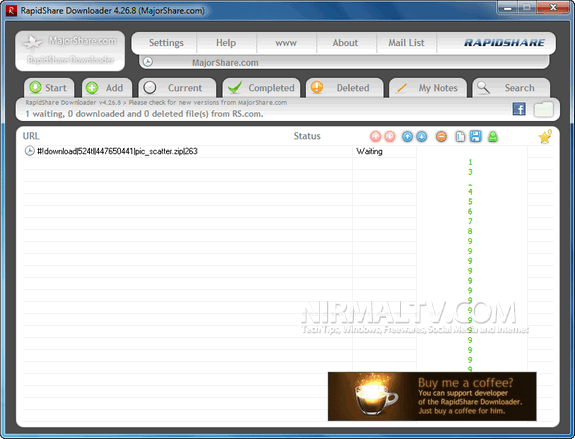
Task: Click the green plus Add icon
Action: point(92,88)
